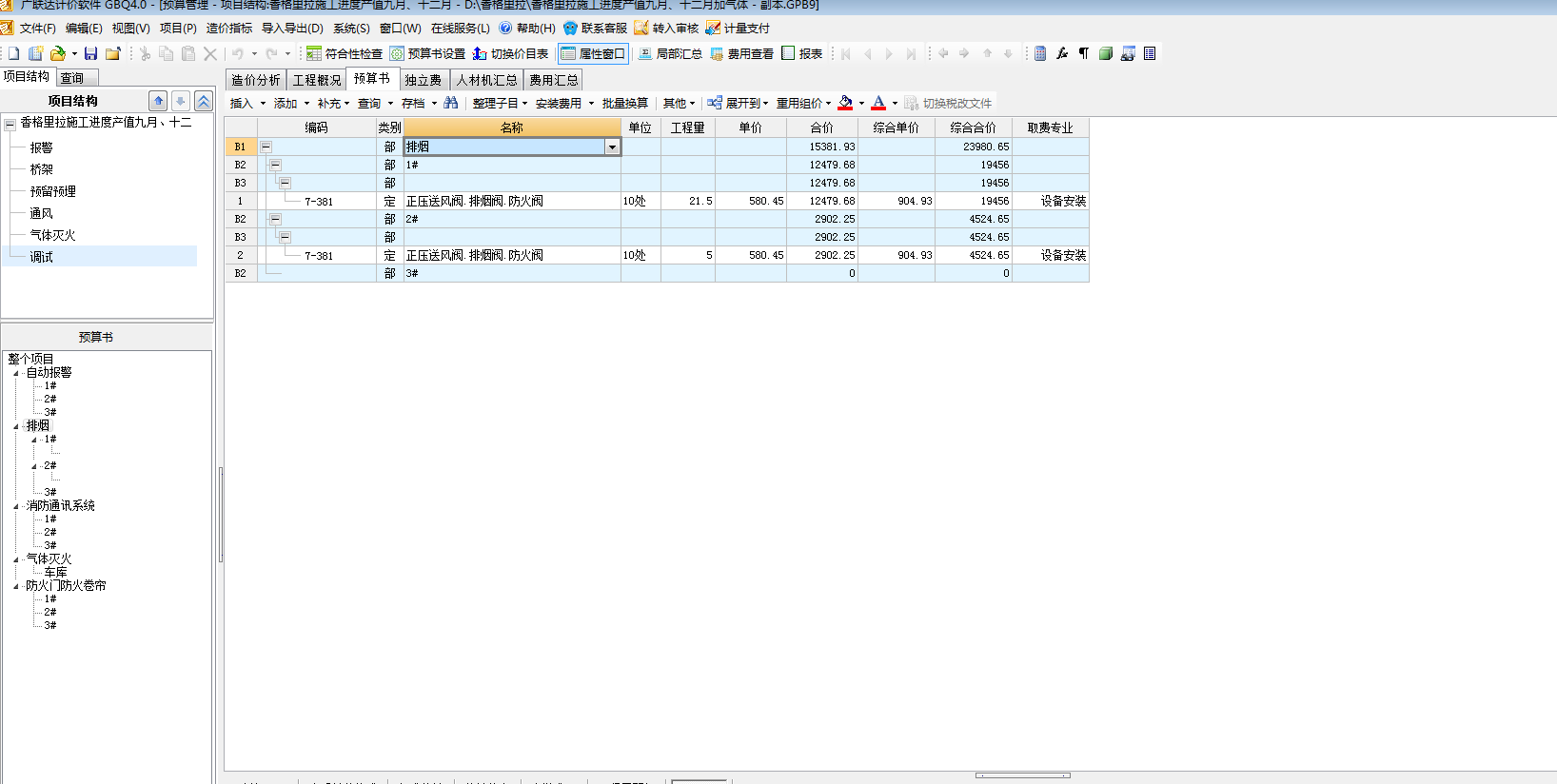Collapse 消防通讯系统 in 预算书 tree
Screen dimensions: 1557x784
(x=16, y=506)
